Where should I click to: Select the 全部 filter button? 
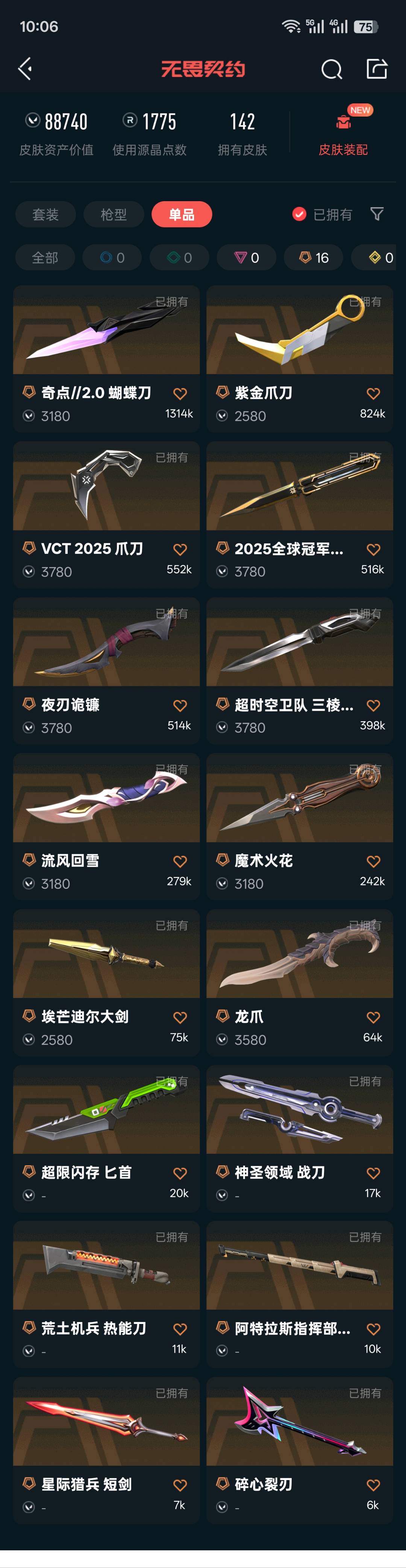pyautogui.click(x=45, y=258)
